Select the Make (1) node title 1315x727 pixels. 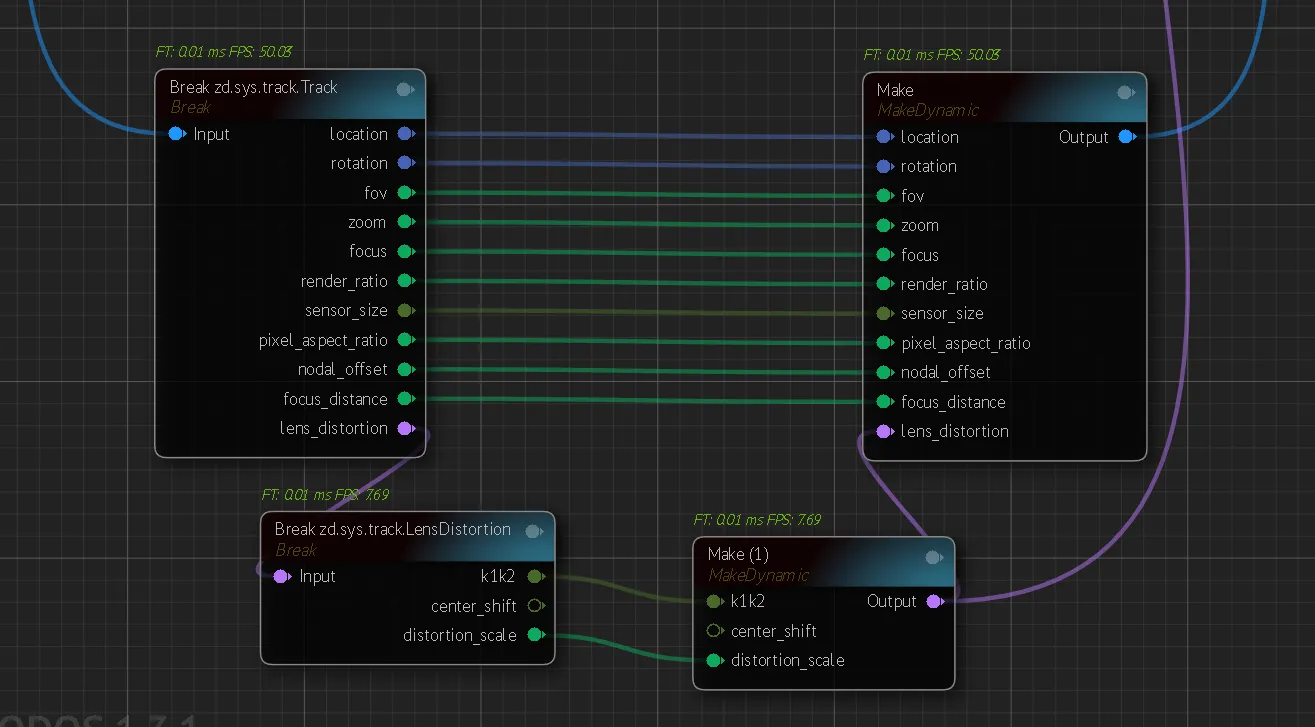pos(738,554)
